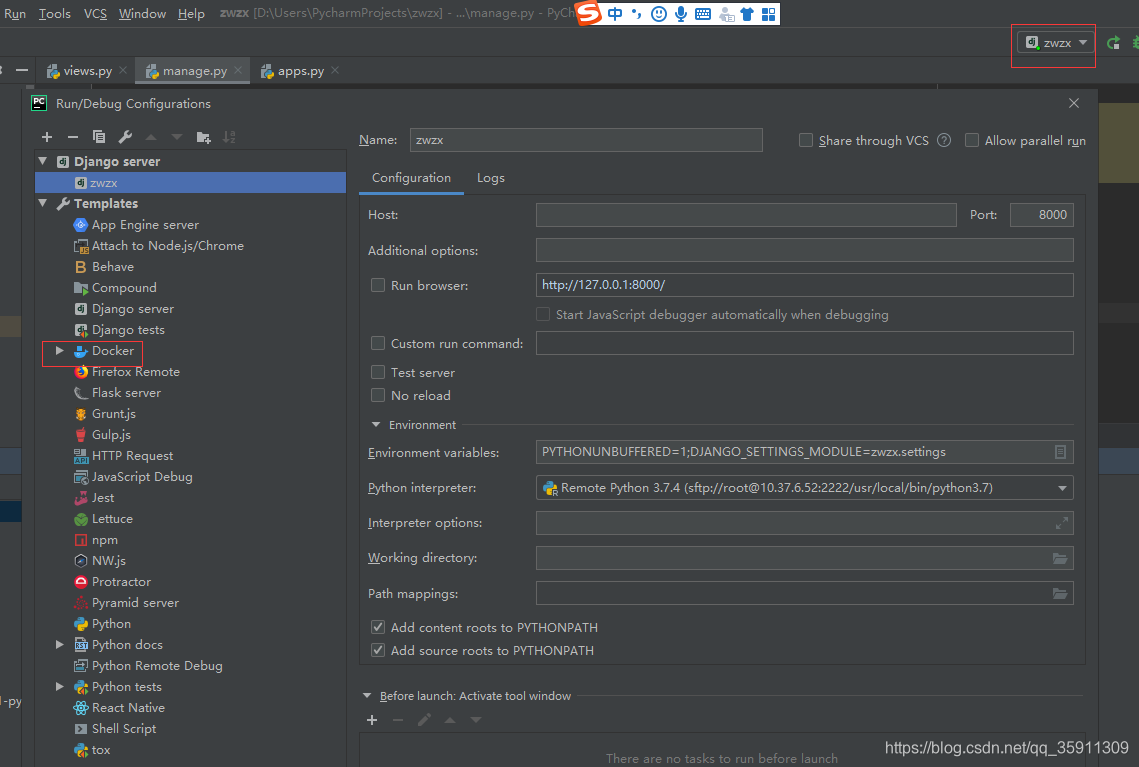Expand Python tests template node

coord(60,687)
